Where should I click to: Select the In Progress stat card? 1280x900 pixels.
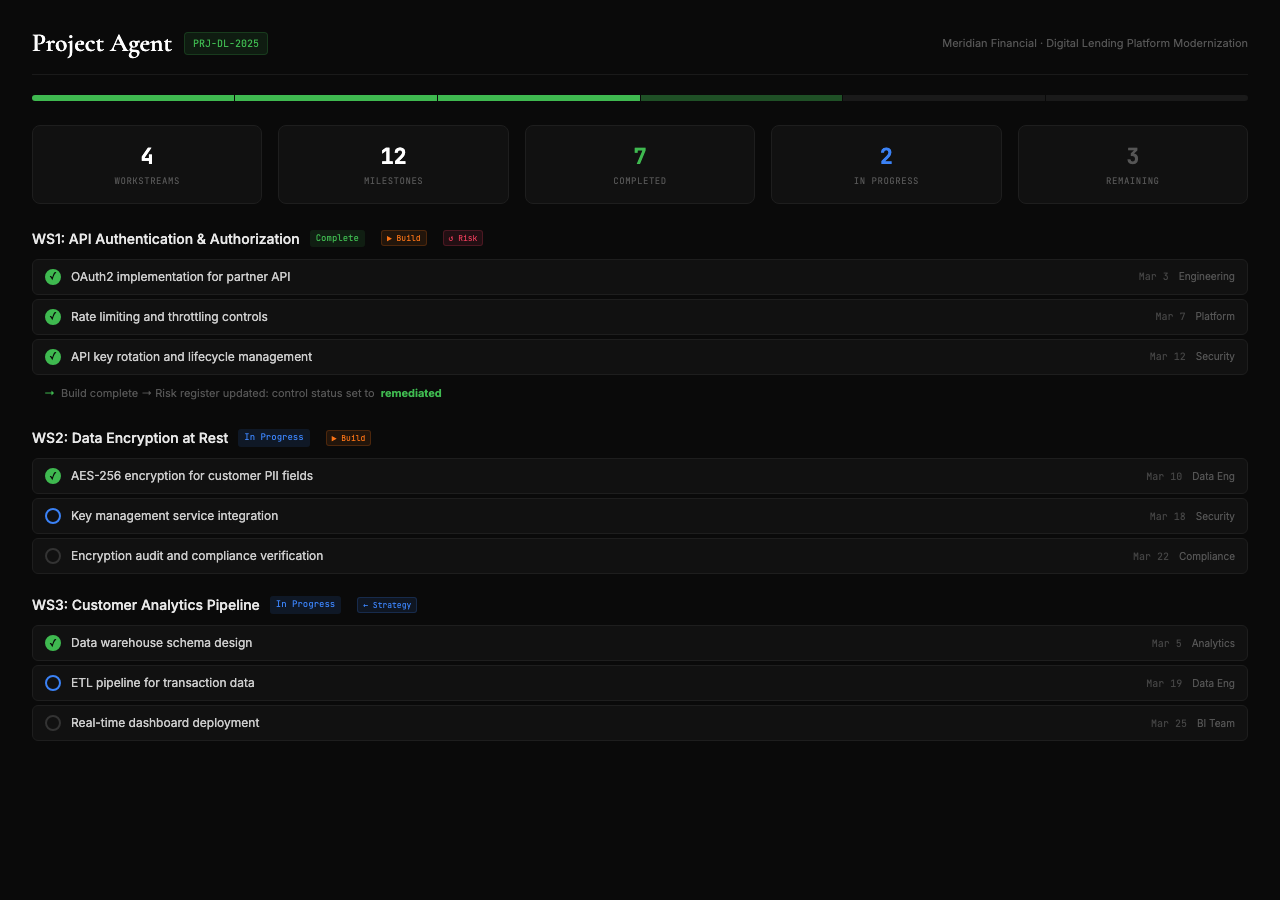(885, 164)
